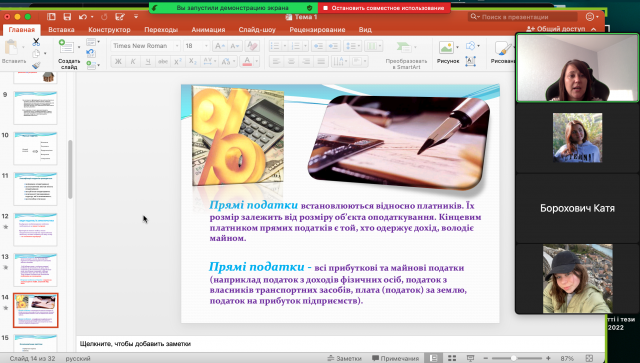Justify text alignment icon
This screenshot has height=363, width=640.
coord(321,62)
